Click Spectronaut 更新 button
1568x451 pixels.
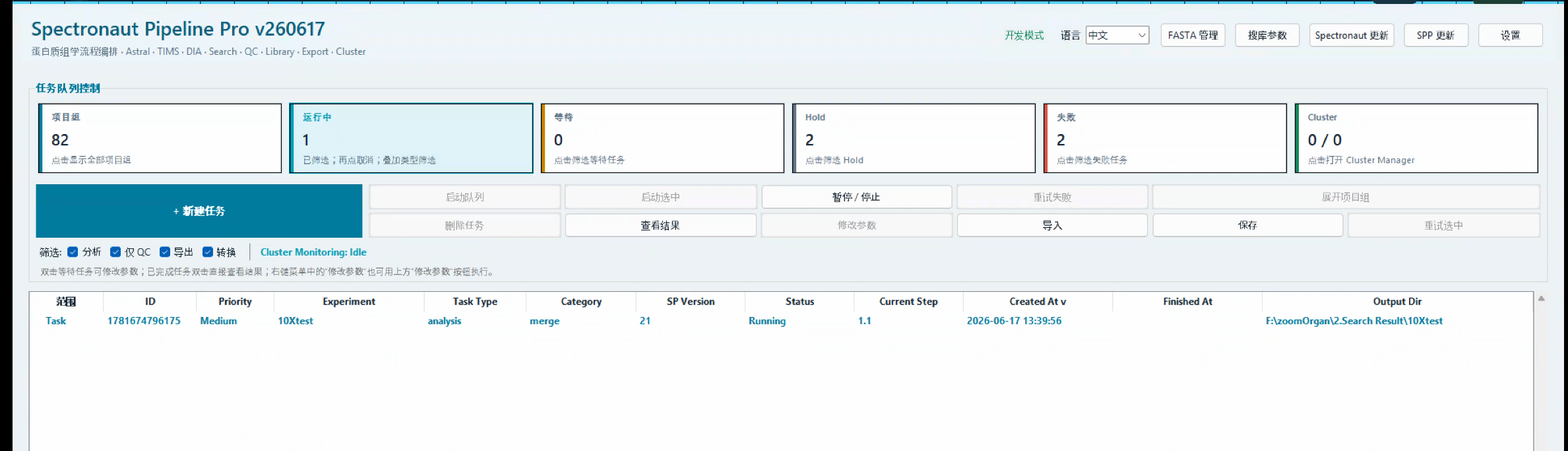click(x=1351, y=35)
